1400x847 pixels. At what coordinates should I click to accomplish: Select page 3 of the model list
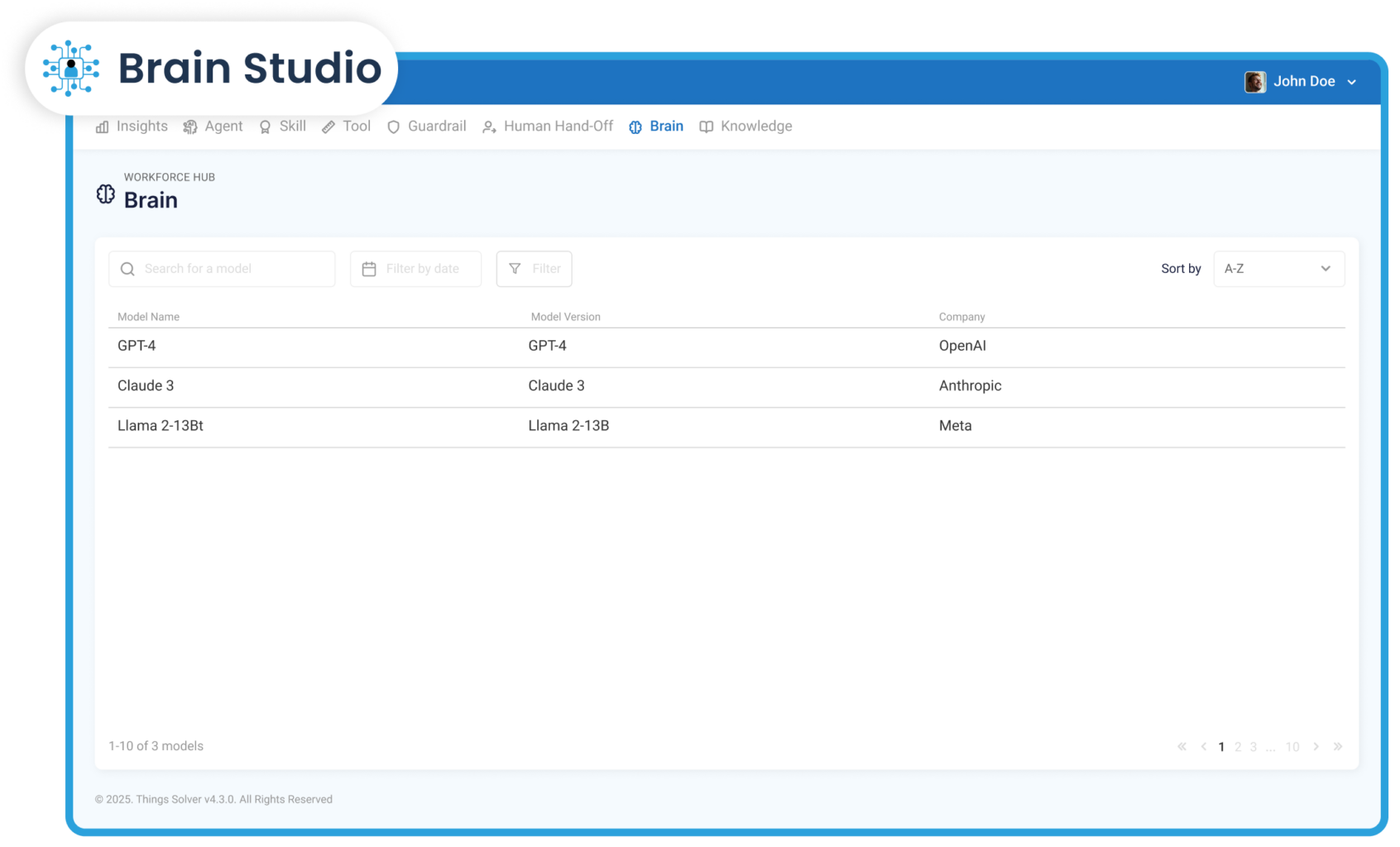click(x=1254, y=746)
